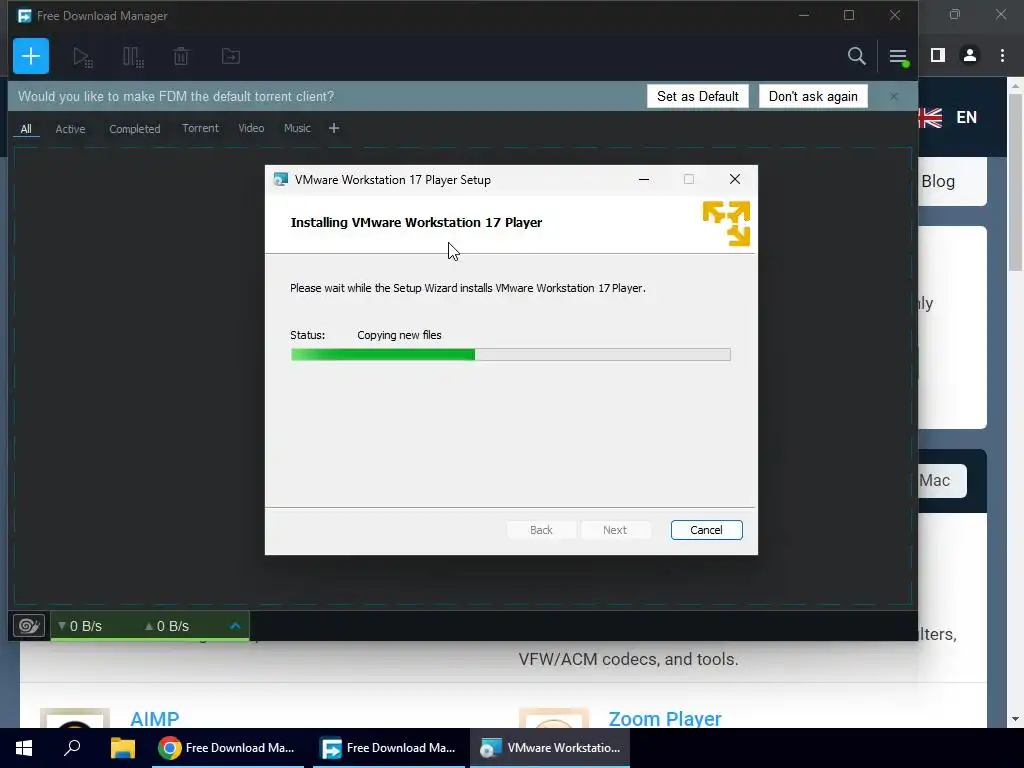Minimize the Free Download Manager window
1024x768 pixels.
click(804, 15)
